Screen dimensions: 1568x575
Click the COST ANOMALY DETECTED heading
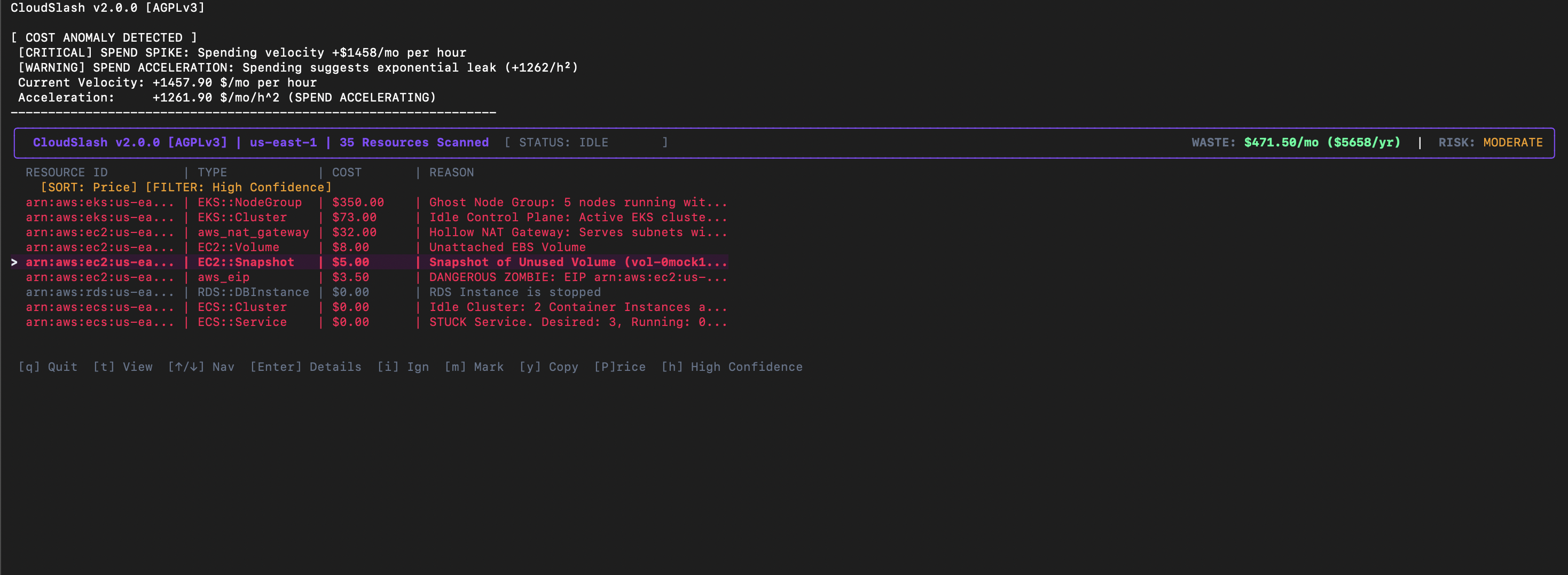click(x=104, y=38)
